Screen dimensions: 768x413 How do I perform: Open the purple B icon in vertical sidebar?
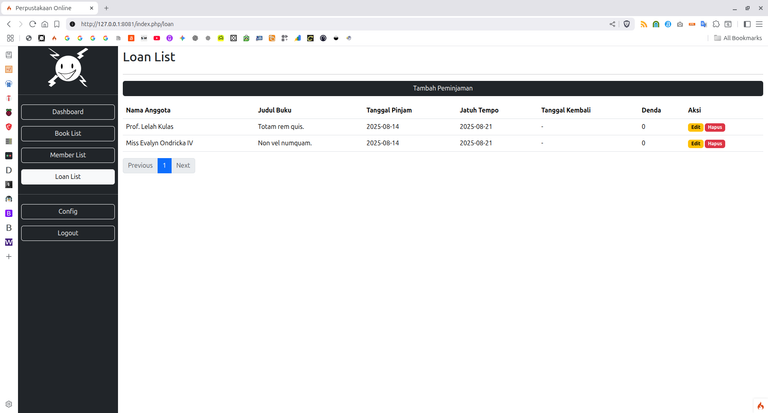click(9, 213)
